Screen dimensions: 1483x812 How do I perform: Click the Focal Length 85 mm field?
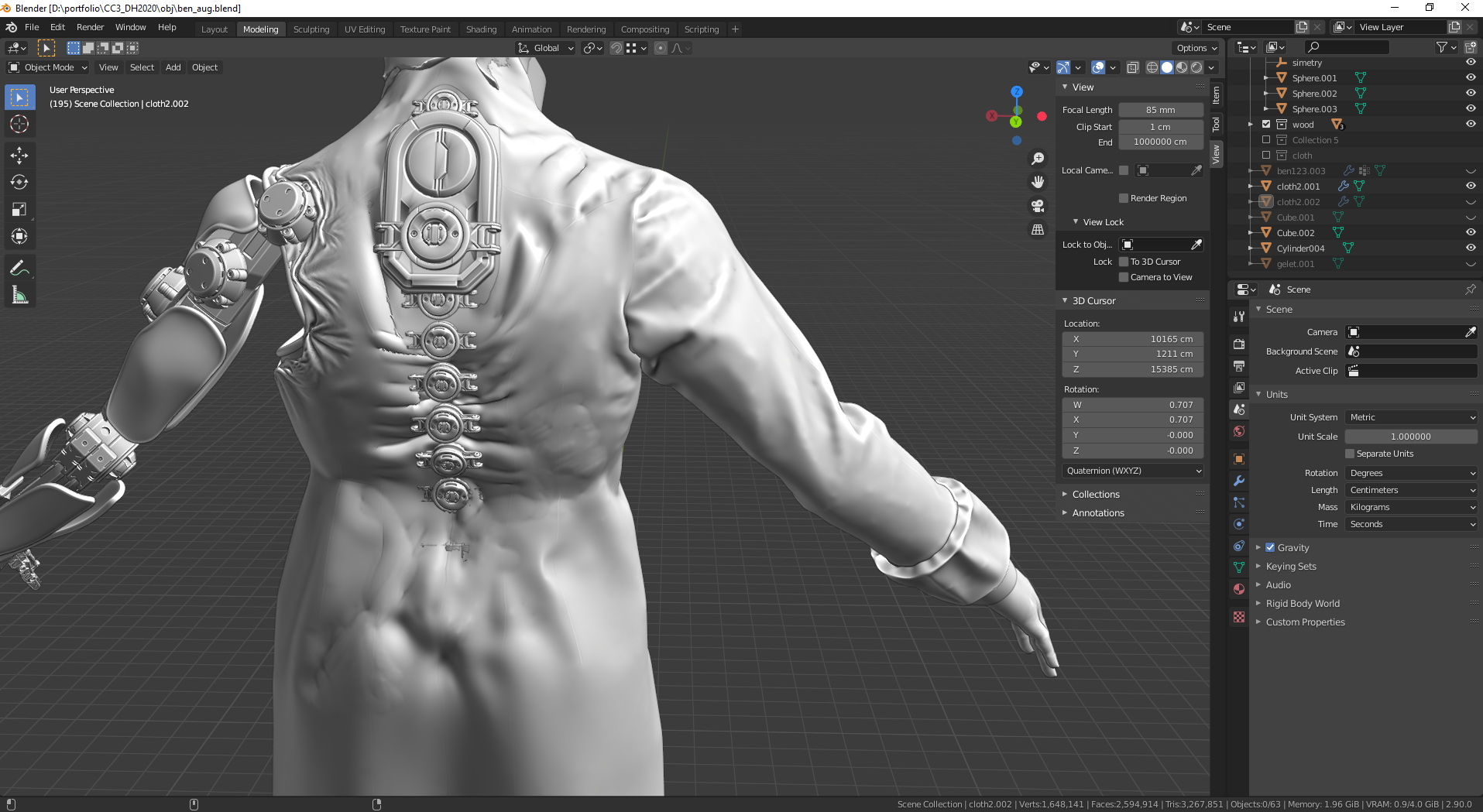click(1161, 110)
